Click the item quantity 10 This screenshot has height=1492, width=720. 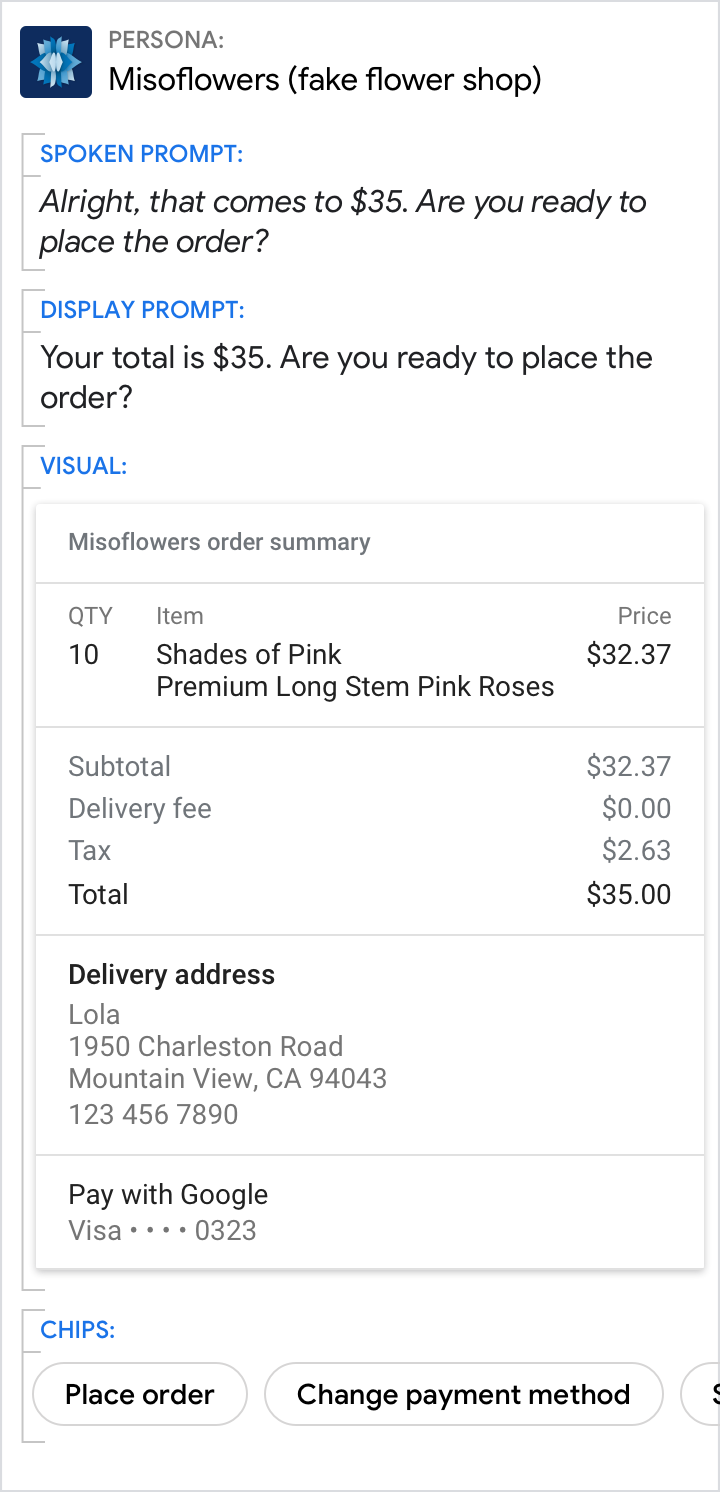[84, 654]
